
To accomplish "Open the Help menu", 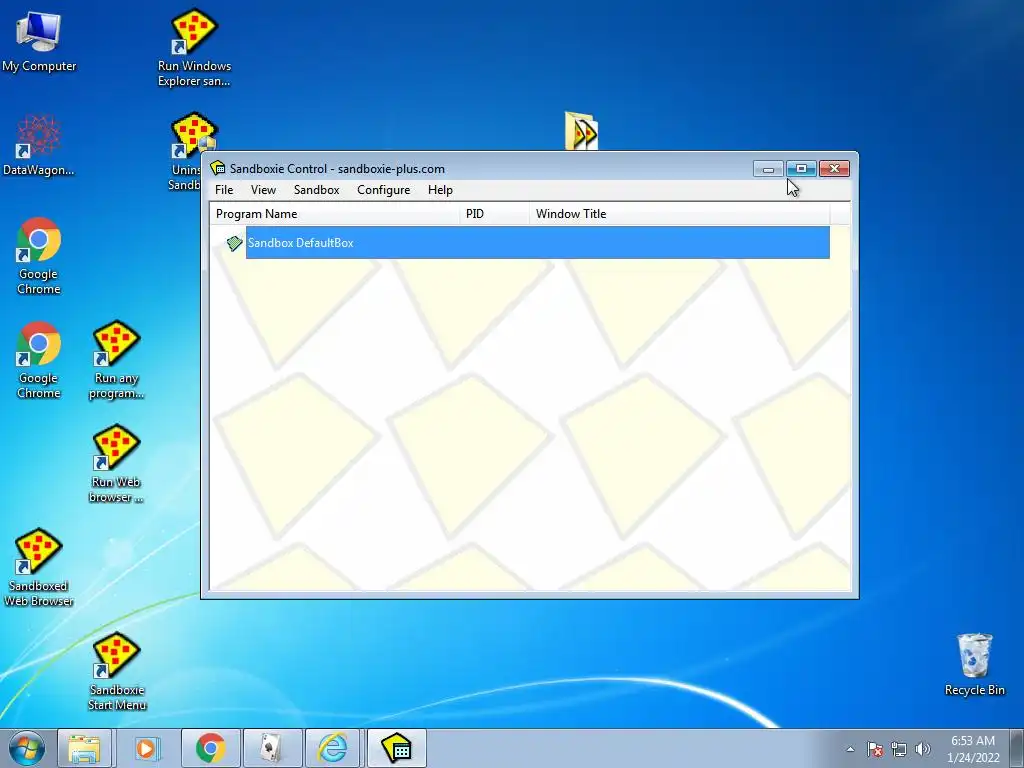I will click(x=440, y=190).
